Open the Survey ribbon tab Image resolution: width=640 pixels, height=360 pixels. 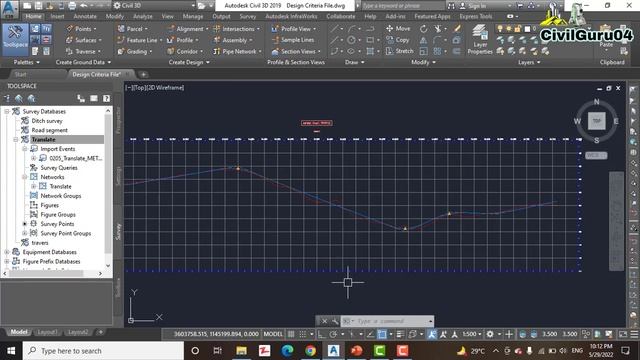248,16
